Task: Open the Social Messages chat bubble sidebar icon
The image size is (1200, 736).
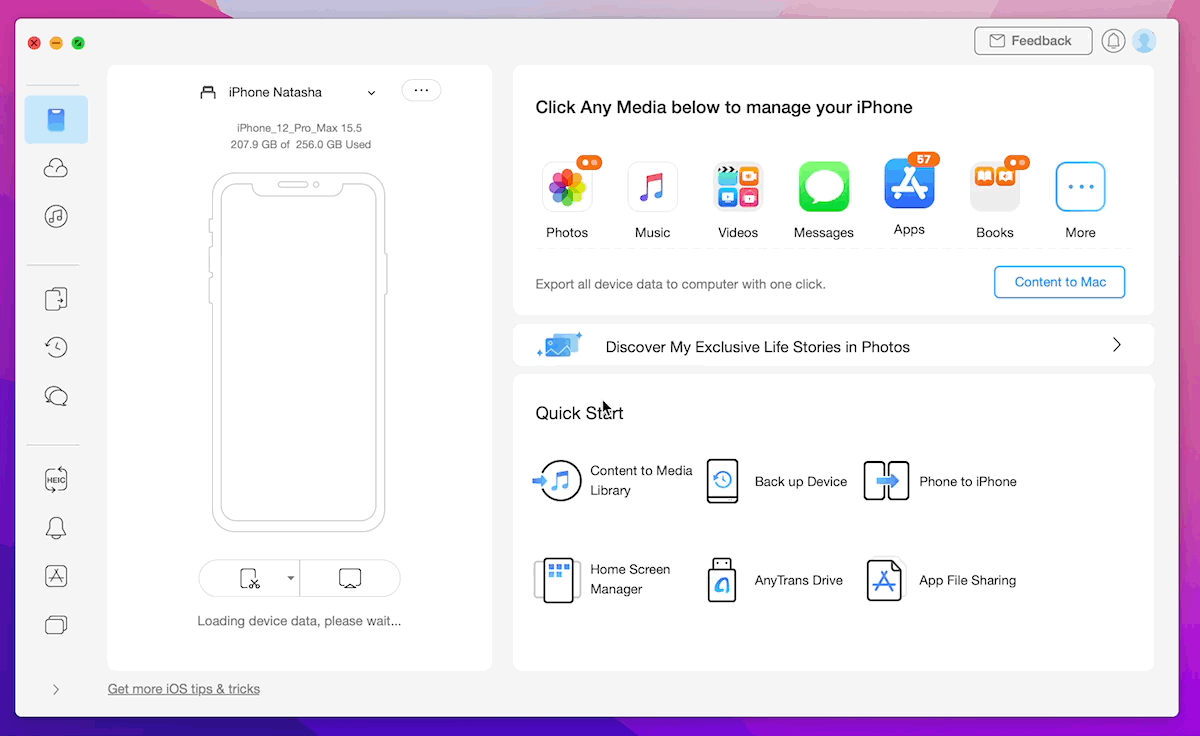Action: (x=56, y=397)
